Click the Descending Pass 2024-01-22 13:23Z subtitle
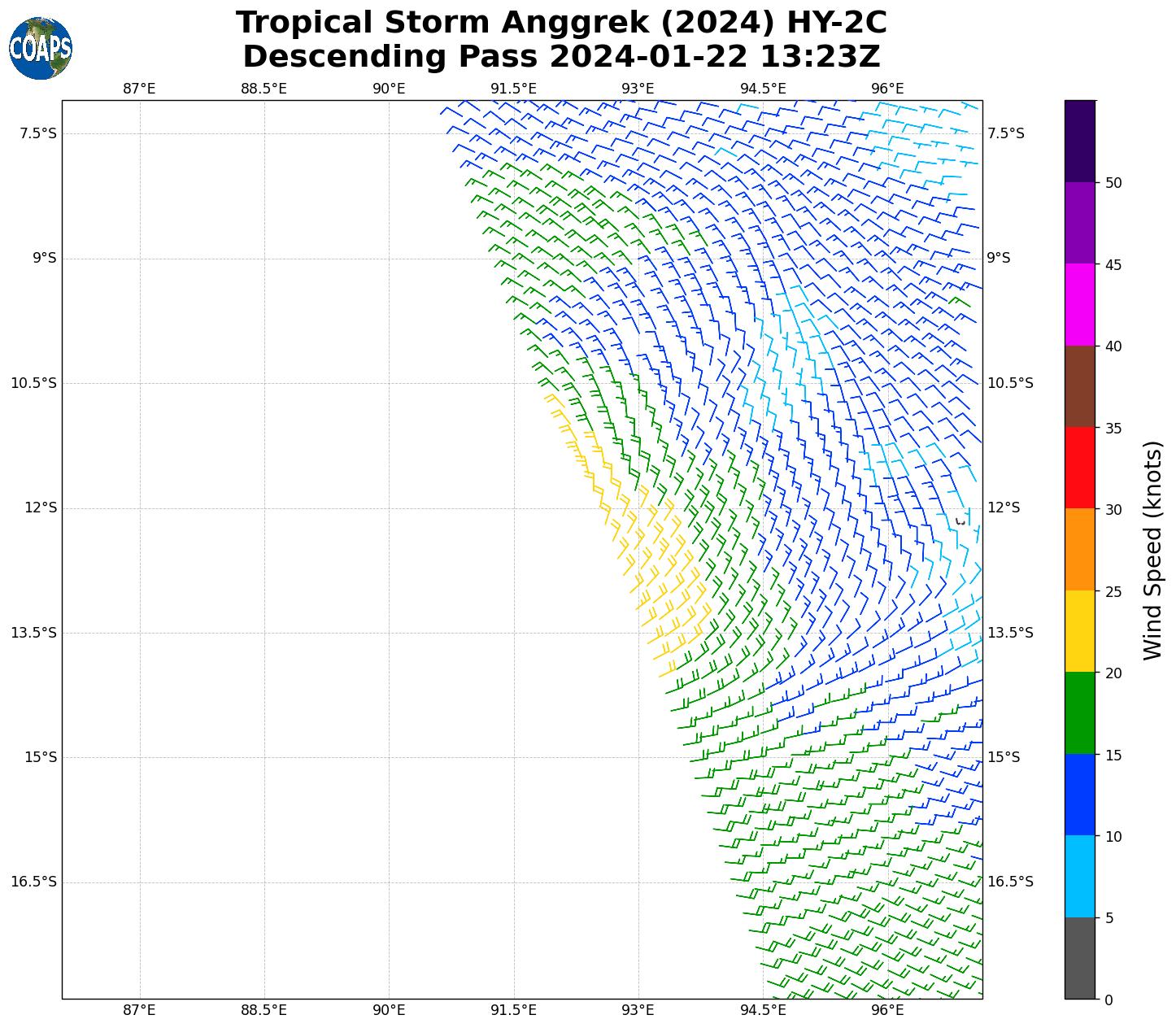 [x=561, y=57]
